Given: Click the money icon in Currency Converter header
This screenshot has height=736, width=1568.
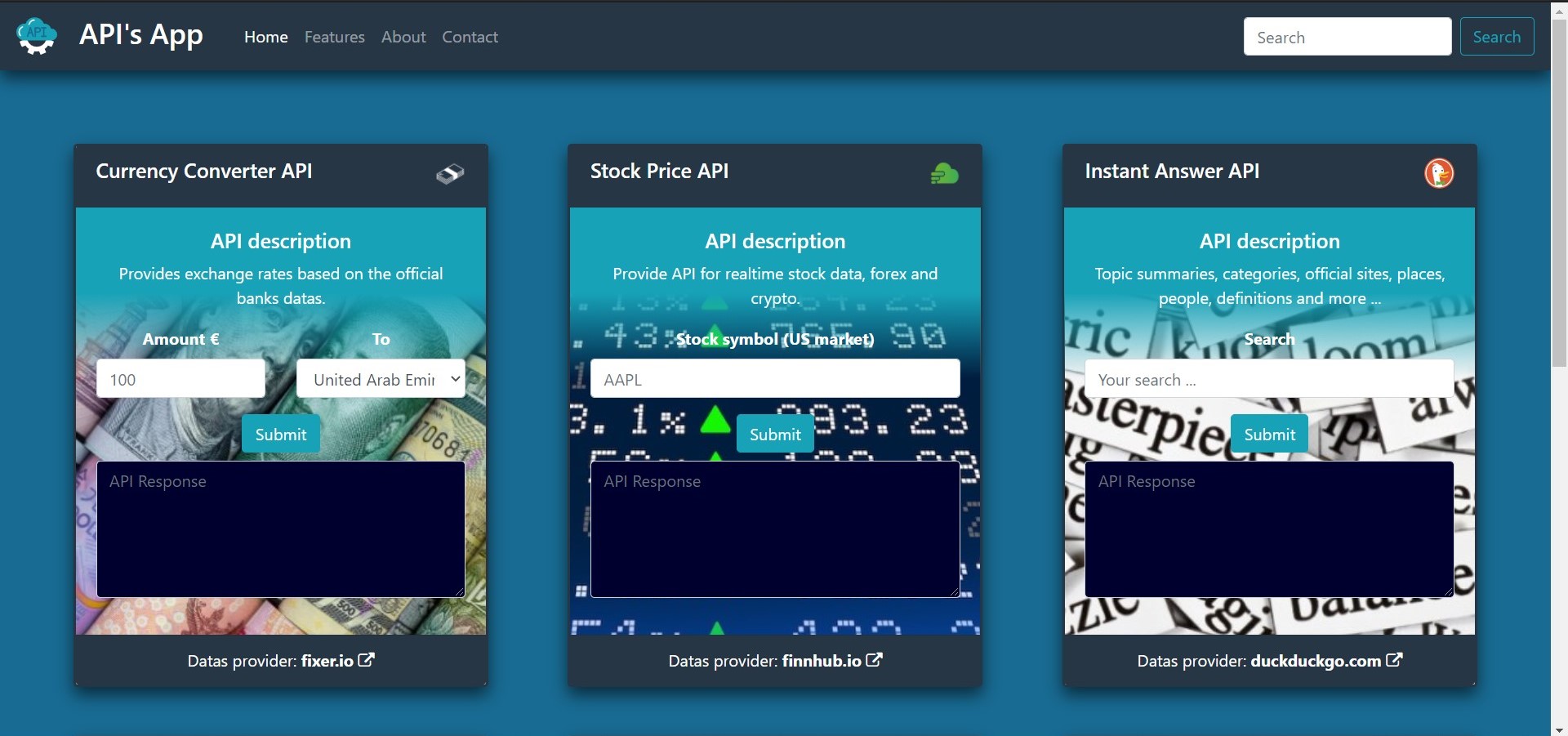Looking at the screenshot, I should point(449,173).
